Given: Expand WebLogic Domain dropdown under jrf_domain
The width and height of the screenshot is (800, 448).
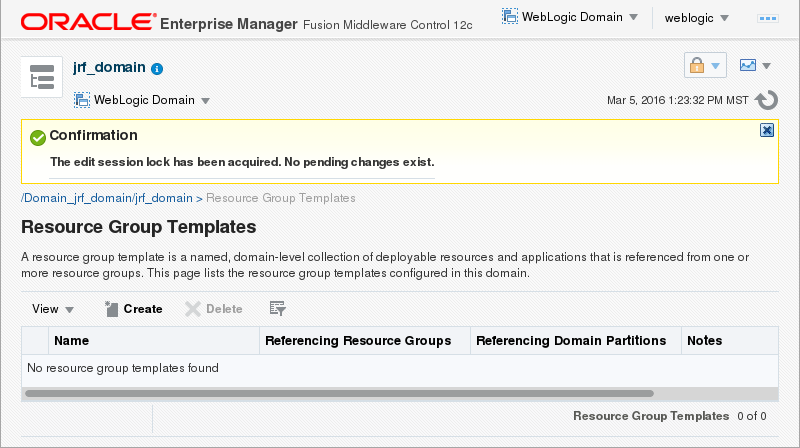Looking at the screenshot, I should tap(142, 100).
